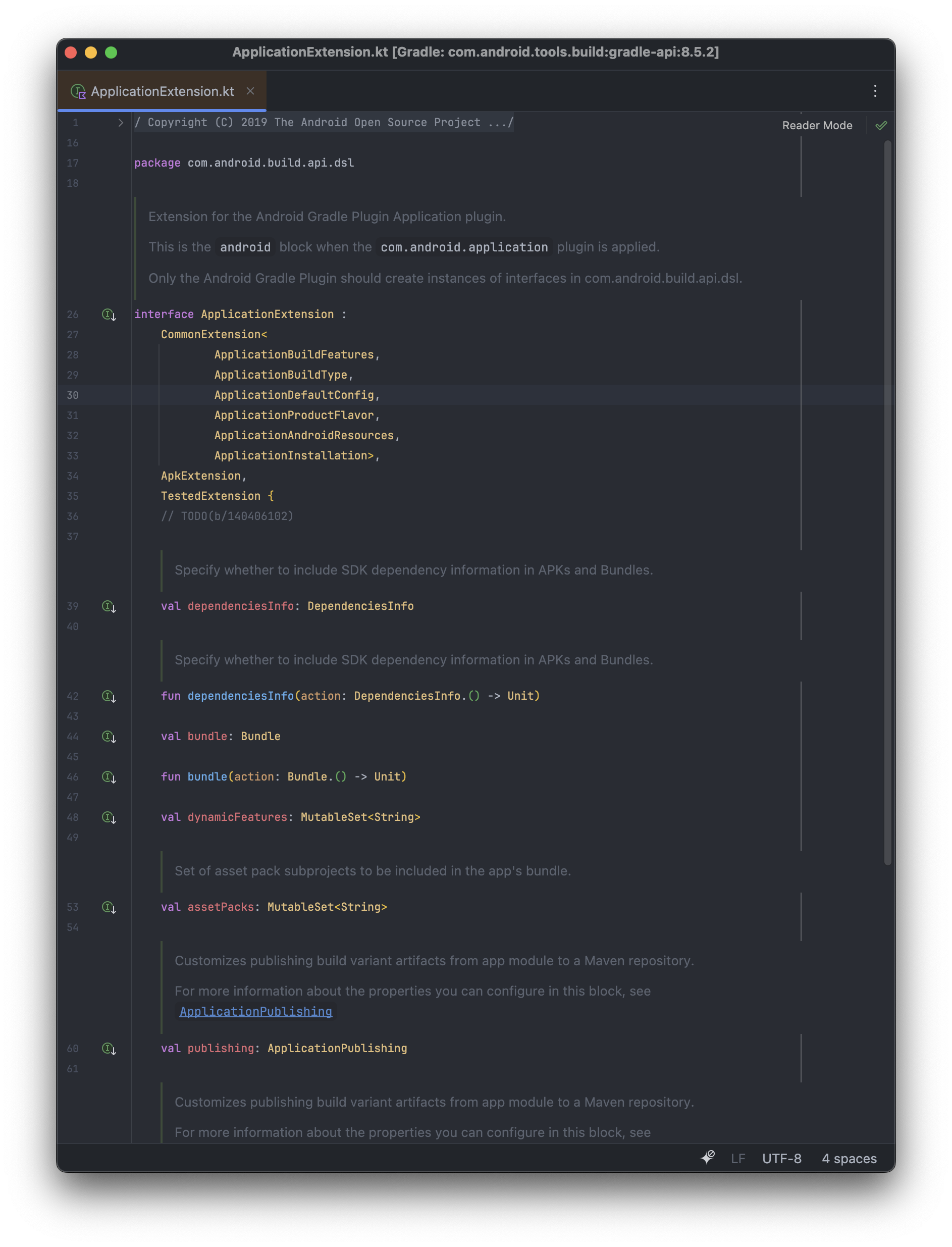The height and width of the screenshot is (1247, 952).
Task: Expand the folded copyright comment
Action: pyautogui.click(x=120, y=123)
